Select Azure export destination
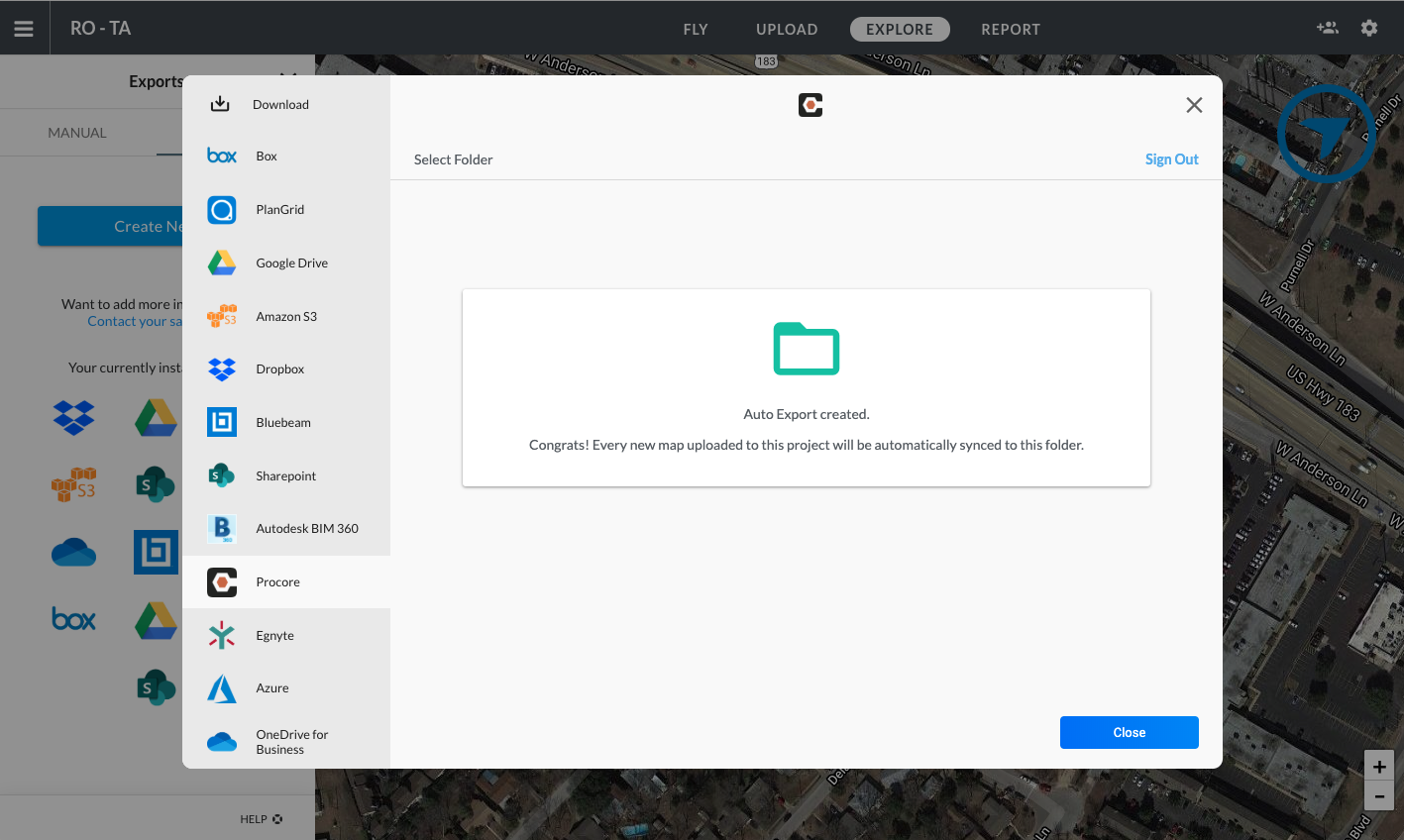Screen dimensions: 1404x840 [x=286, y=688]
